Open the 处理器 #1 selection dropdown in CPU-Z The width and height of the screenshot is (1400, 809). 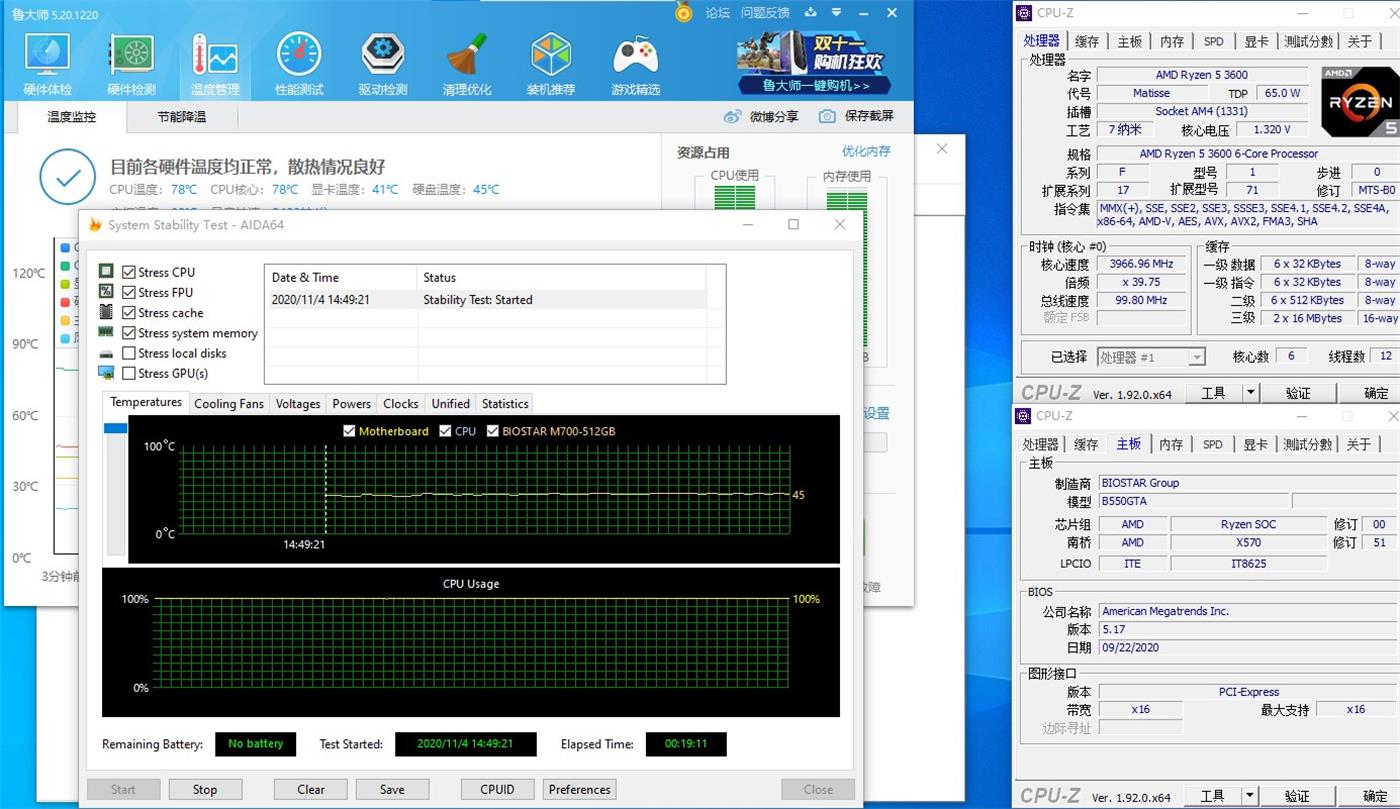click(x=1150, y=357)
